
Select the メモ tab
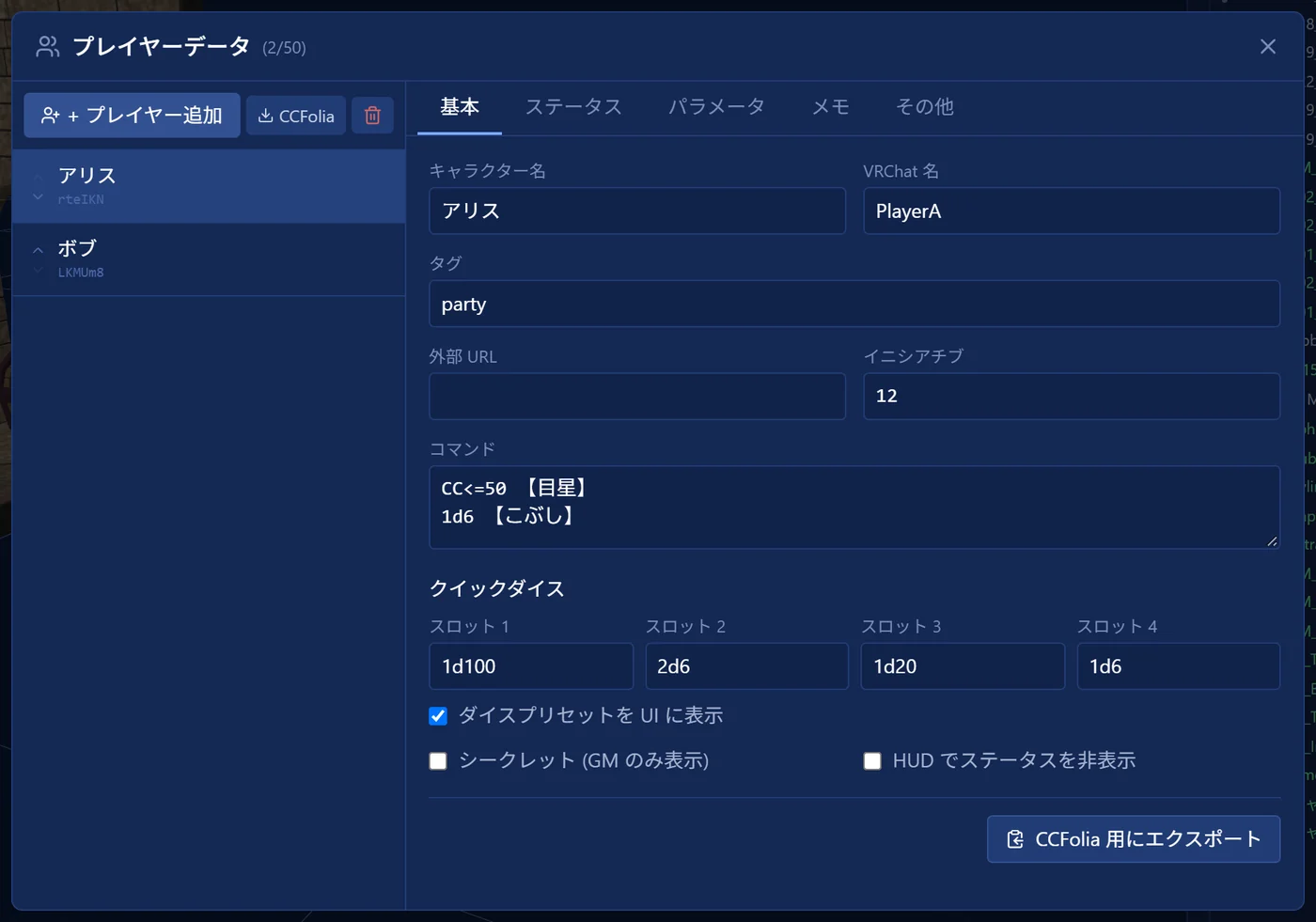tap(830, 107)
